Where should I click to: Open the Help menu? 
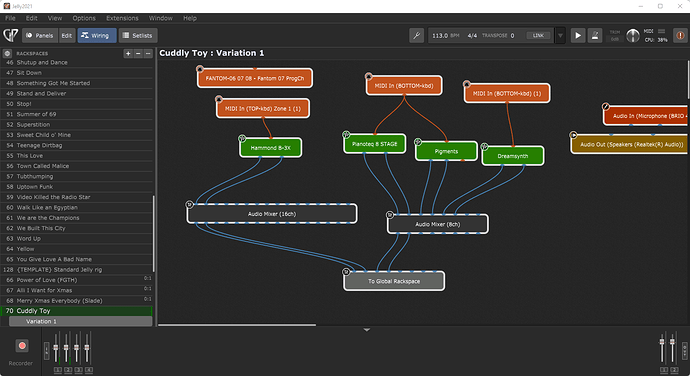(x=190, y=18)
